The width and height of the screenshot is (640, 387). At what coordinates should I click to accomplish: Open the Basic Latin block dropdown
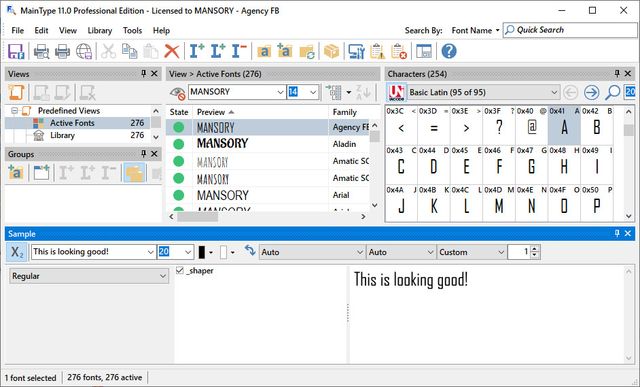click(x=484, y=92)
